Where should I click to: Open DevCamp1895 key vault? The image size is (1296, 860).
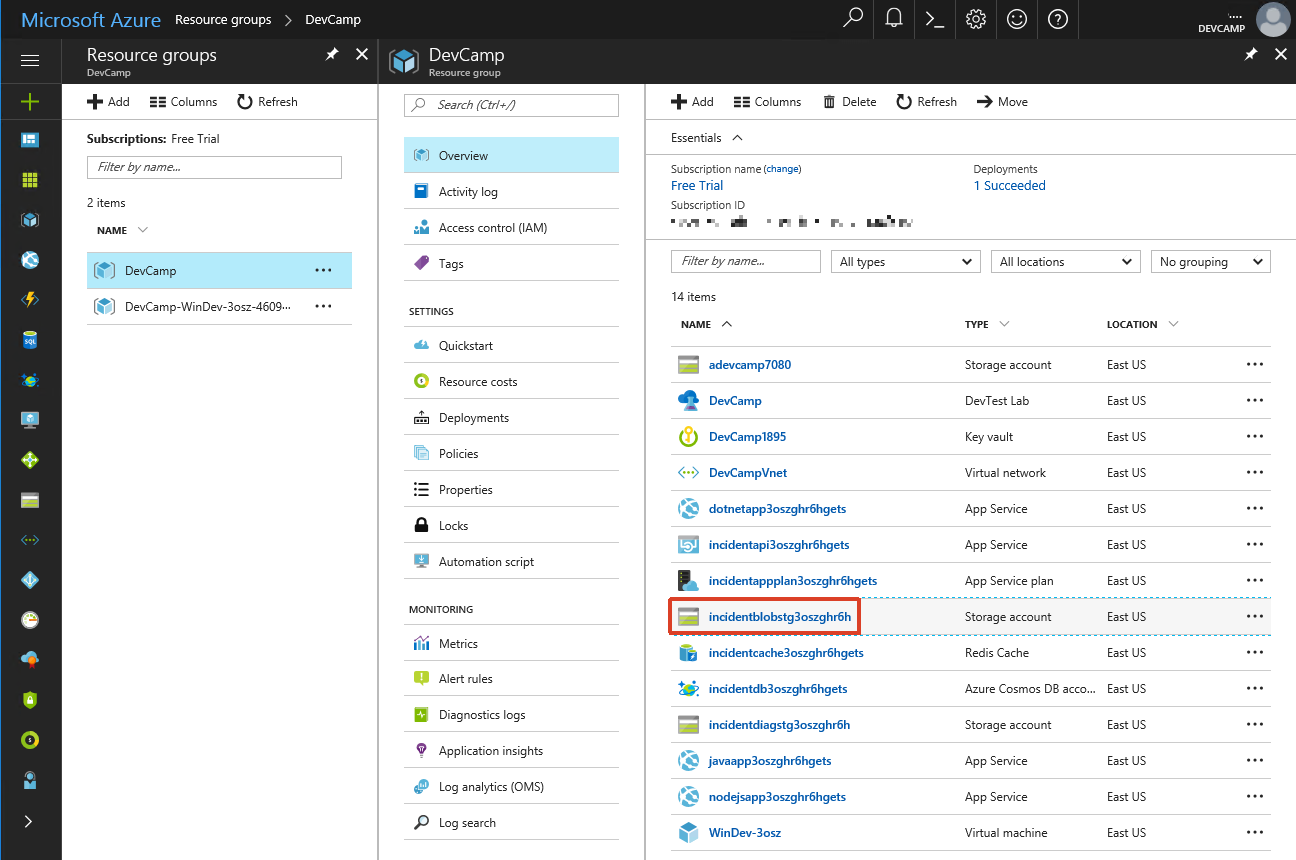point(747,437)
